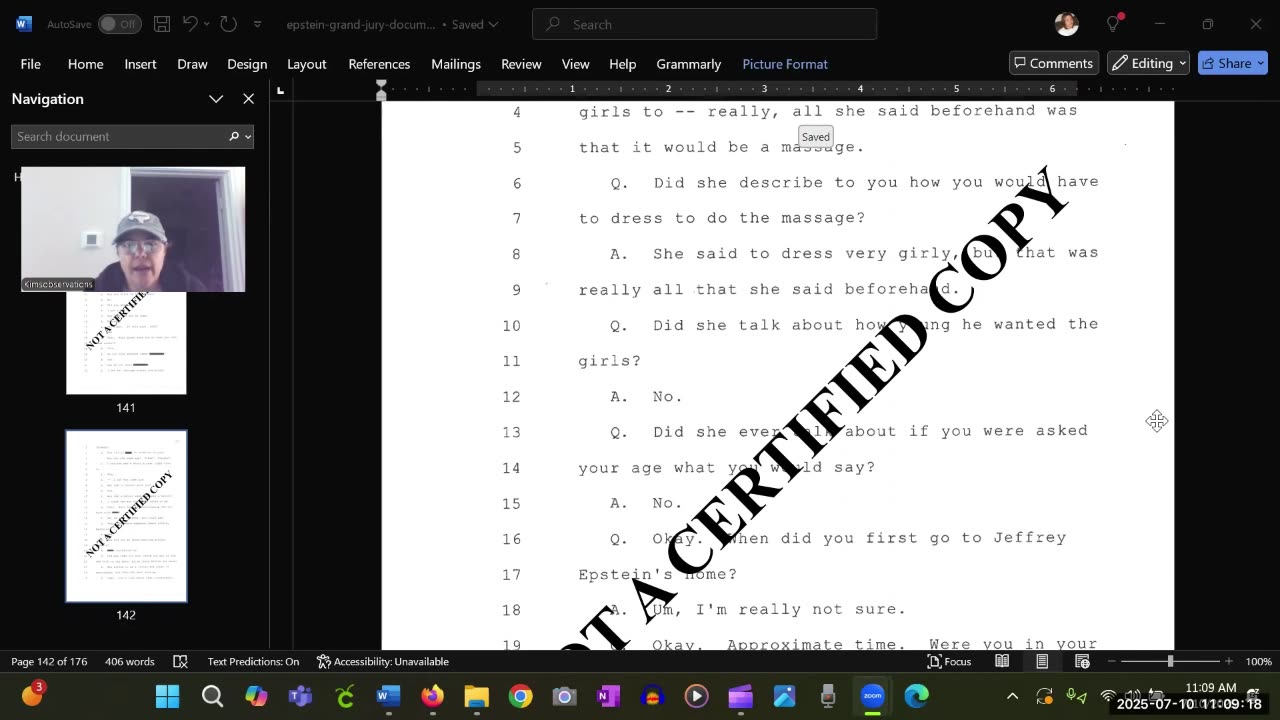This screenshot has height=720, width=1280.
Task: Click the zoom out minus button
Action: click(1111, 661)
